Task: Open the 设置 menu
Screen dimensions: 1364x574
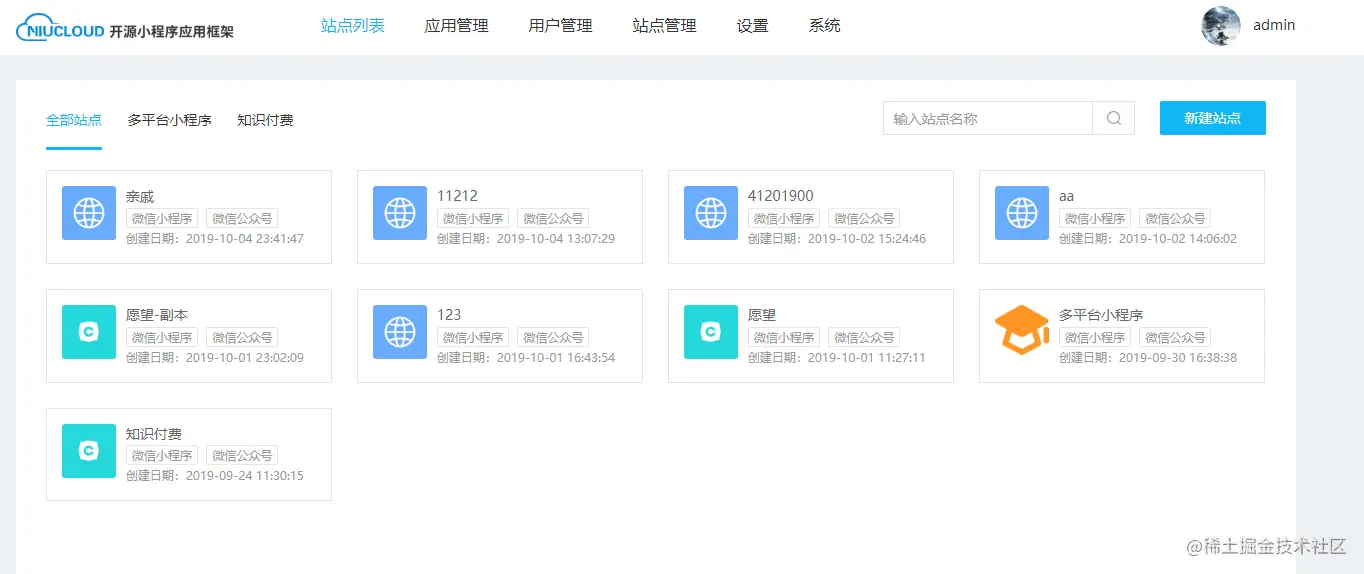Action: pos(753,26)
